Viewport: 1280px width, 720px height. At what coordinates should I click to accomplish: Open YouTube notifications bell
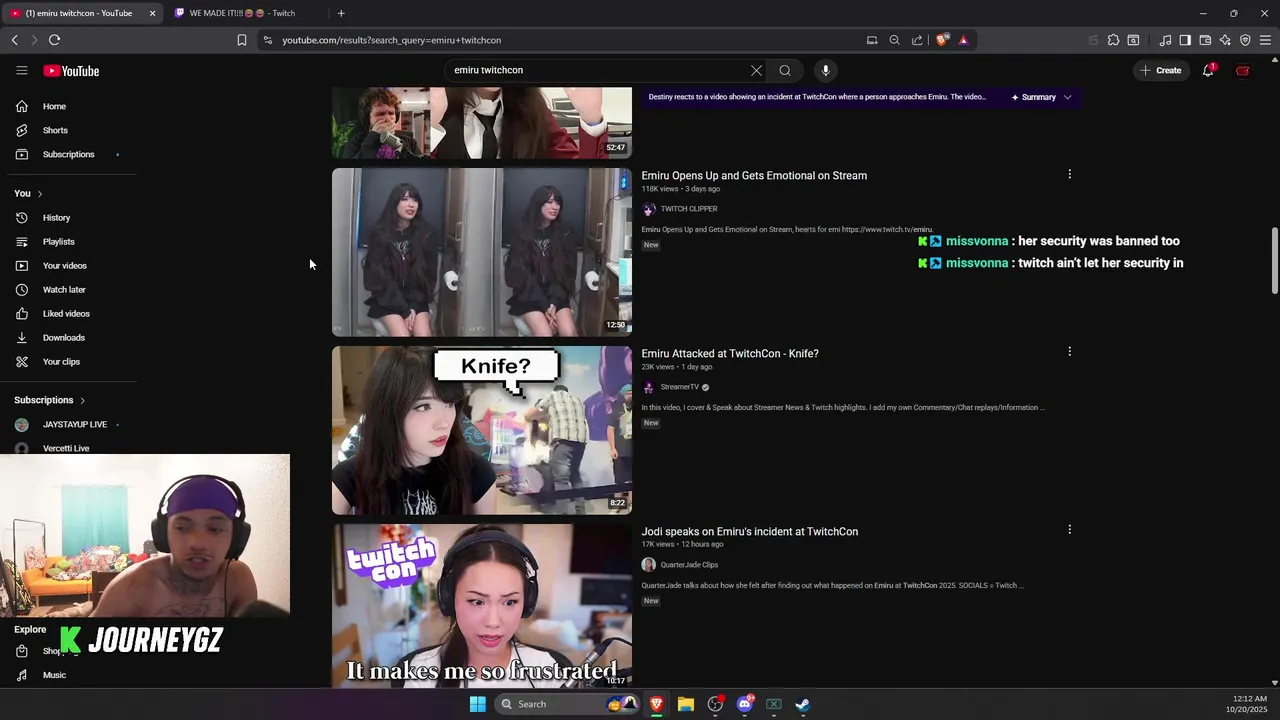(1208, 70)
